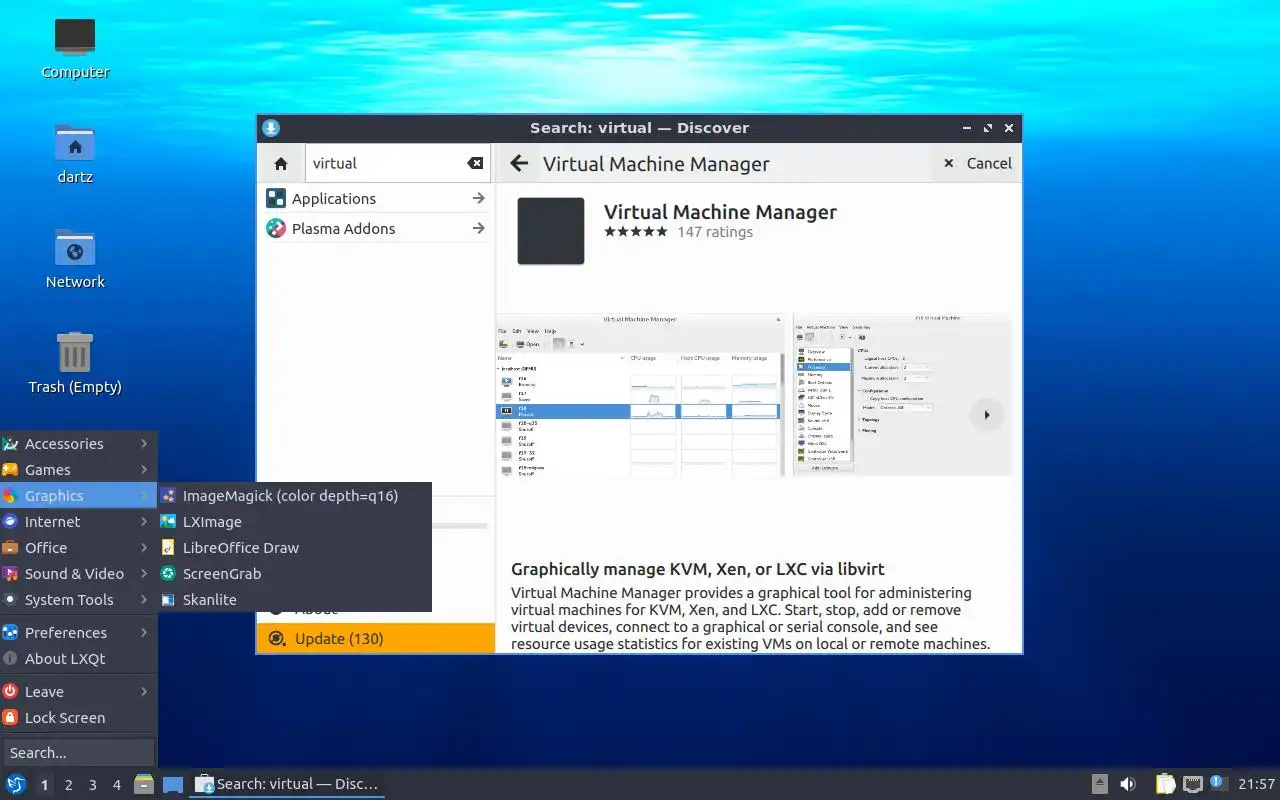
Task: Open the dartz home folder desktop icon
Action: tap(75, 153)
